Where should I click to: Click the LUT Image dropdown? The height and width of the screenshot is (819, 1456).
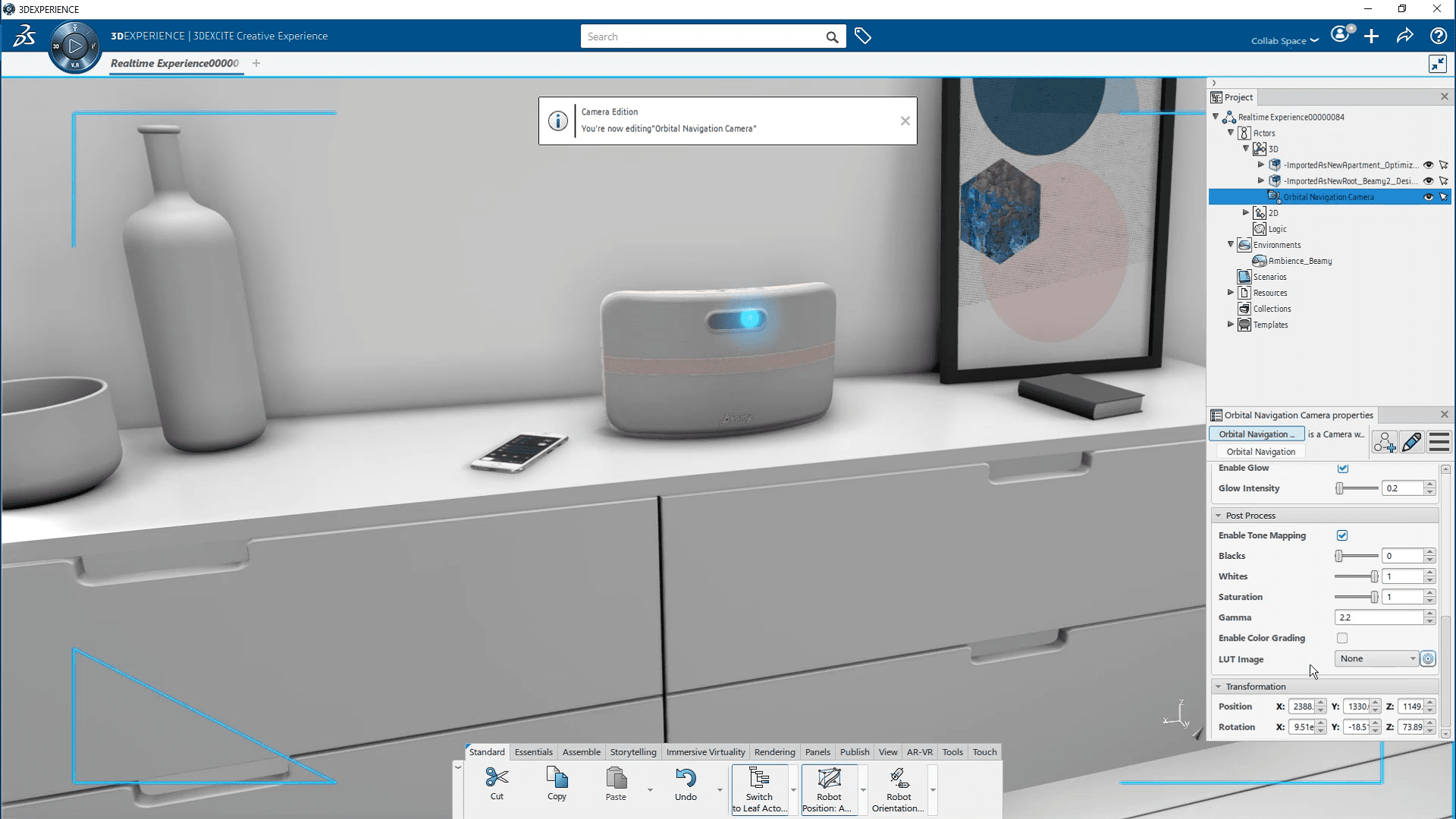click(x=1377, y=658)
